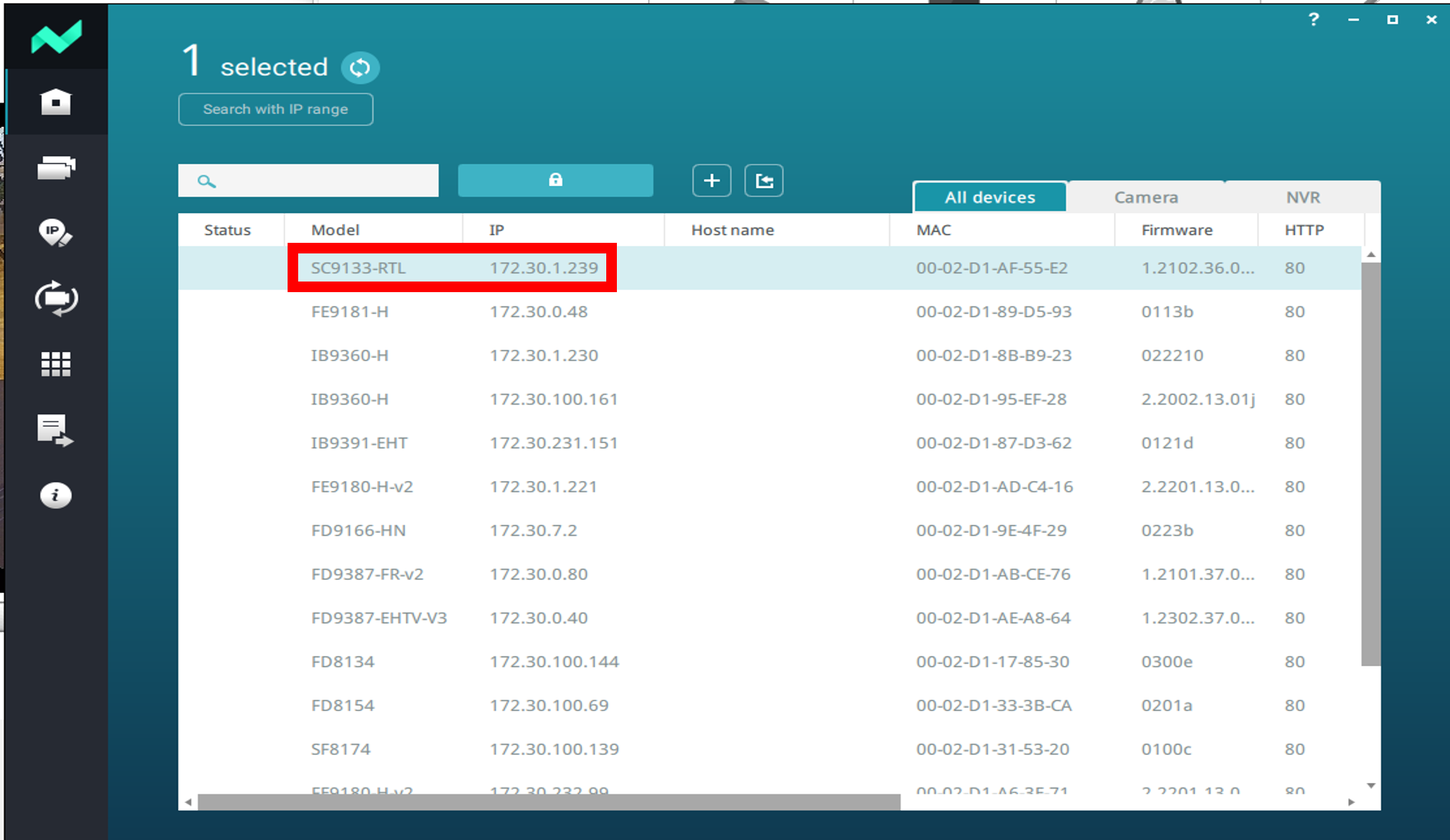The height and width of the screenshot is (840, 1450).
Task: Select the SF8174 device row
Action: tap(770, 749)
